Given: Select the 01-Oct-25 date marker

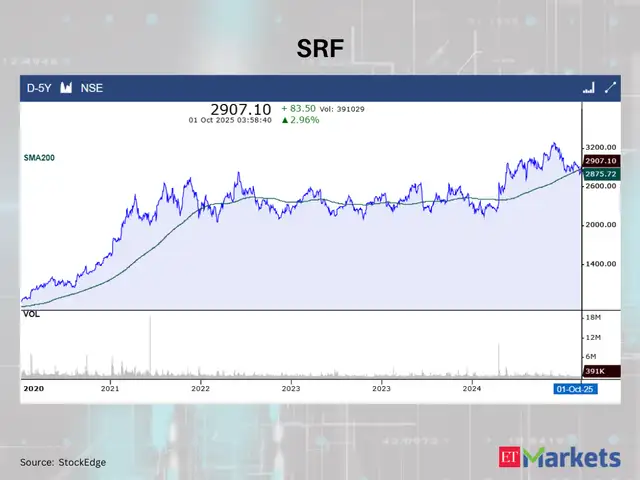Looking at the screenshot, I should click(x=575, y=388).
